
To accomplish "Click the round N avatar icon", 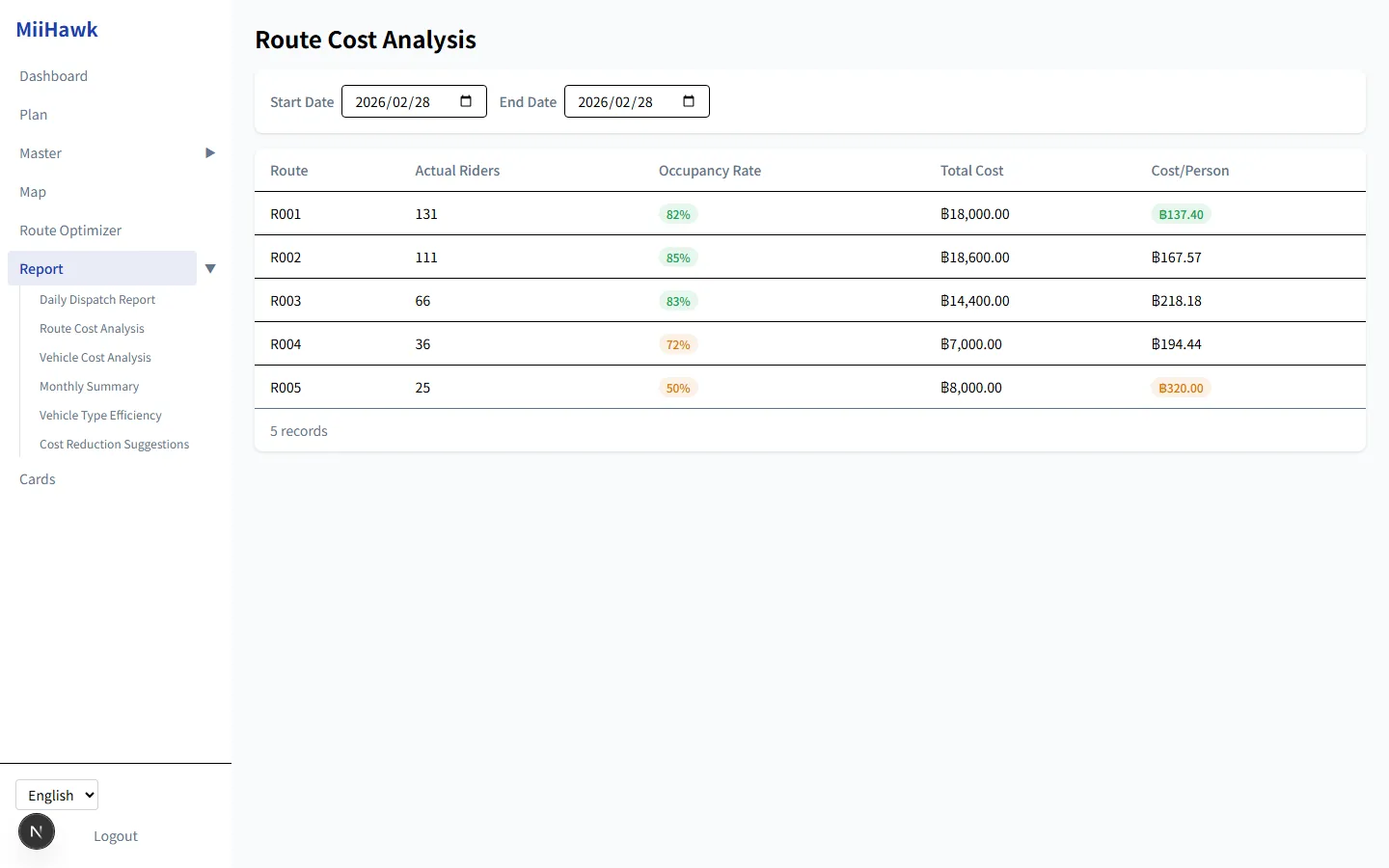I will click(37, 831).
